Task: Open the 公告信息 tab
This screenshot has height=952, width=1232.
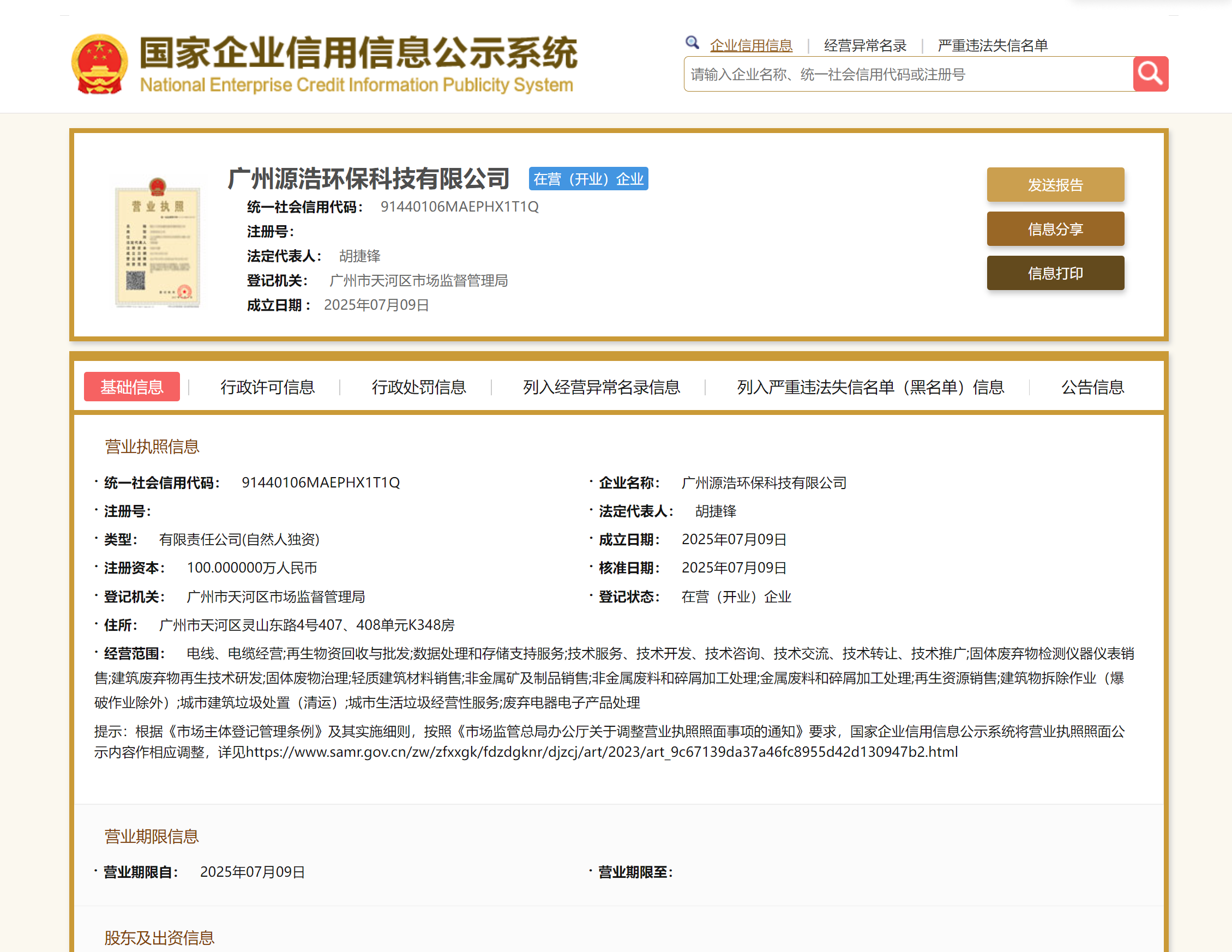Action: click(1092, 387)
